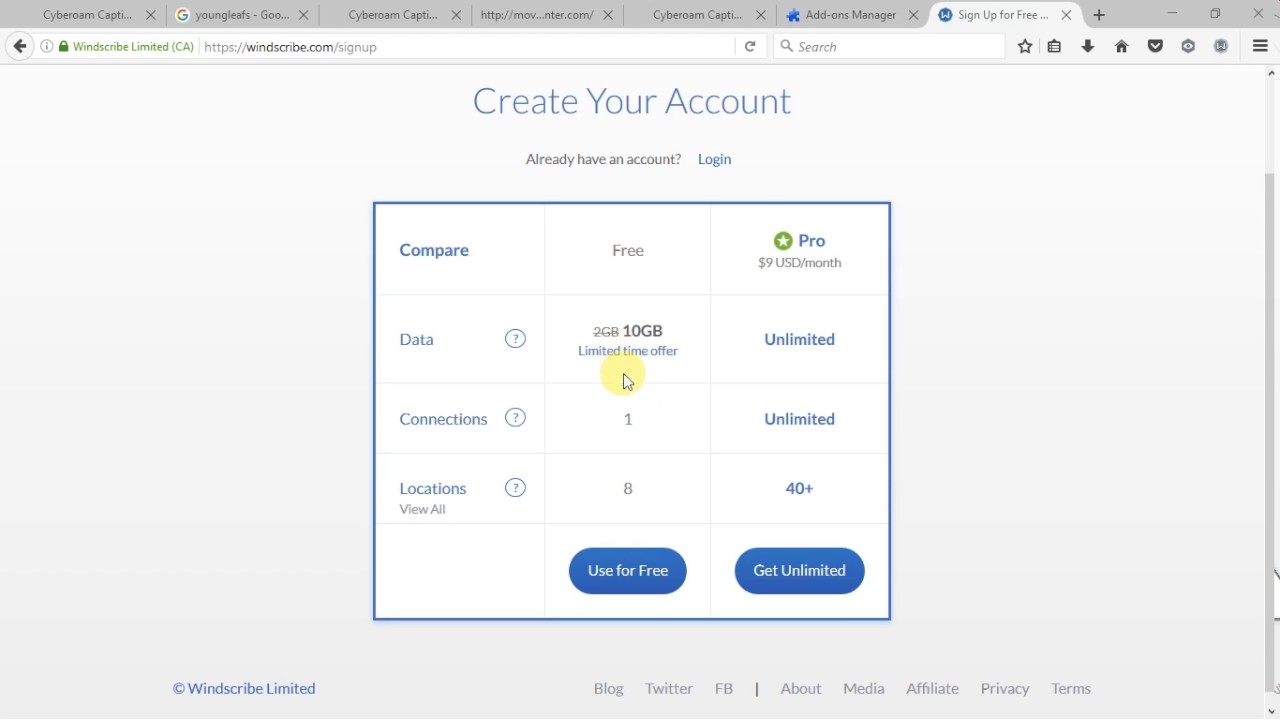1280x720 pixels.
Task: Click the scrollbar down arrow
Action: (x=1271, y=711)
